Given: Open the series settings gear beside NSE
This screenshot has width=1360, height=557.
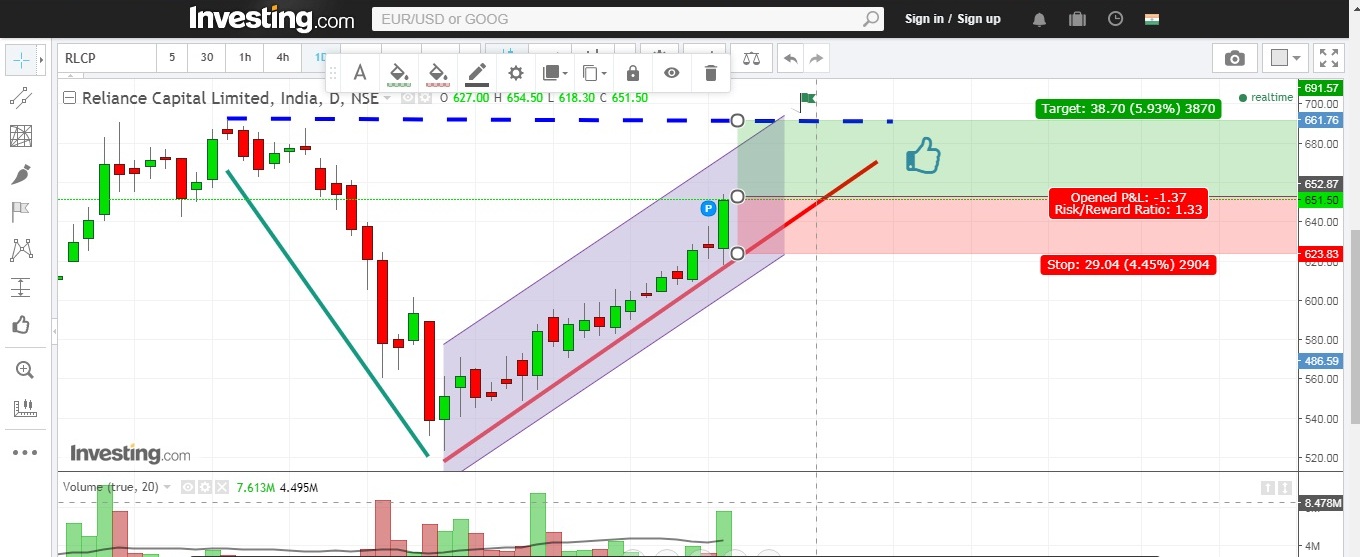Looking at the screenshot, I should (426, 98).
